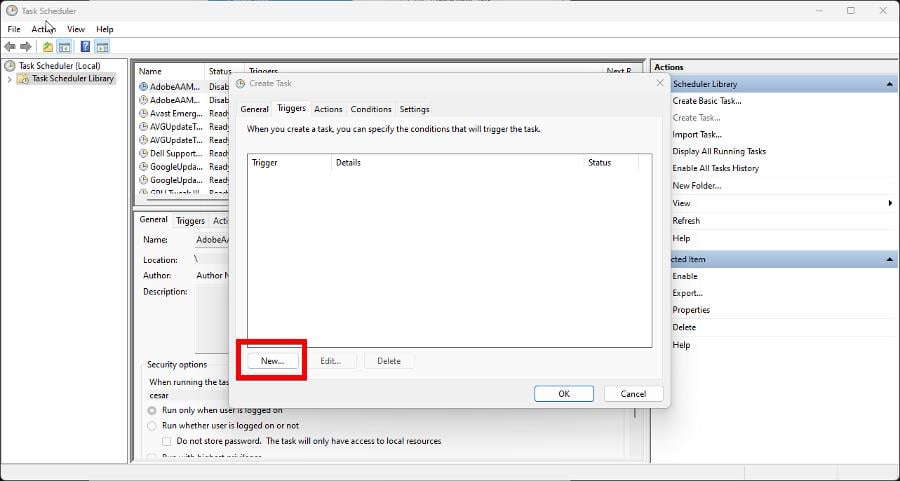This screenshot has width=900, height=481.
Task: Click Create Basic Task... in Actions pane
Action: click(x=707, y=101)
